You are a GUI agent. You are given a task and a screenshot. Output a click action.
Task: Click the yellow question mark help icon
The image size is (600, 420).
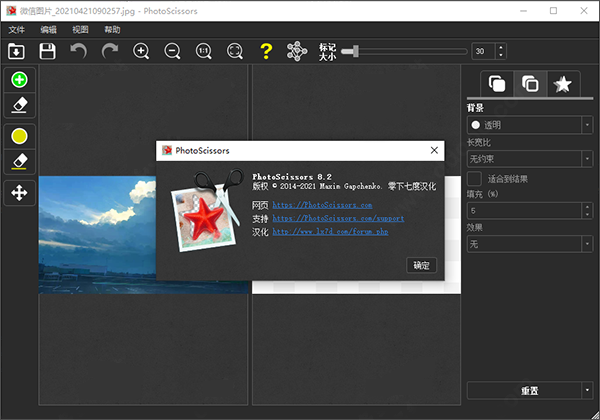point(265,51)
